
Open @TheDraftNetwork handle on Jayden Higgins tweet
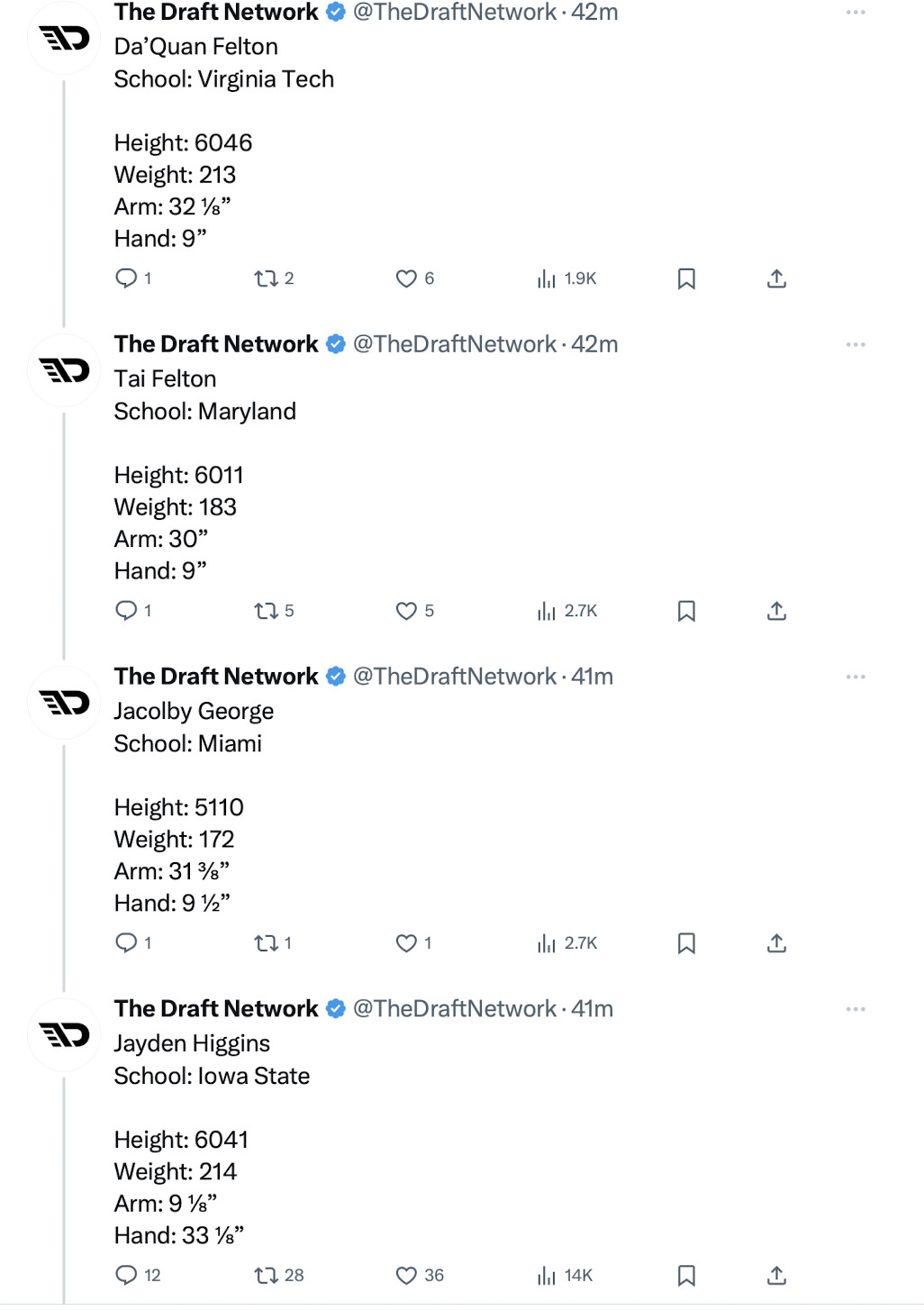[x=454, y=1008]
